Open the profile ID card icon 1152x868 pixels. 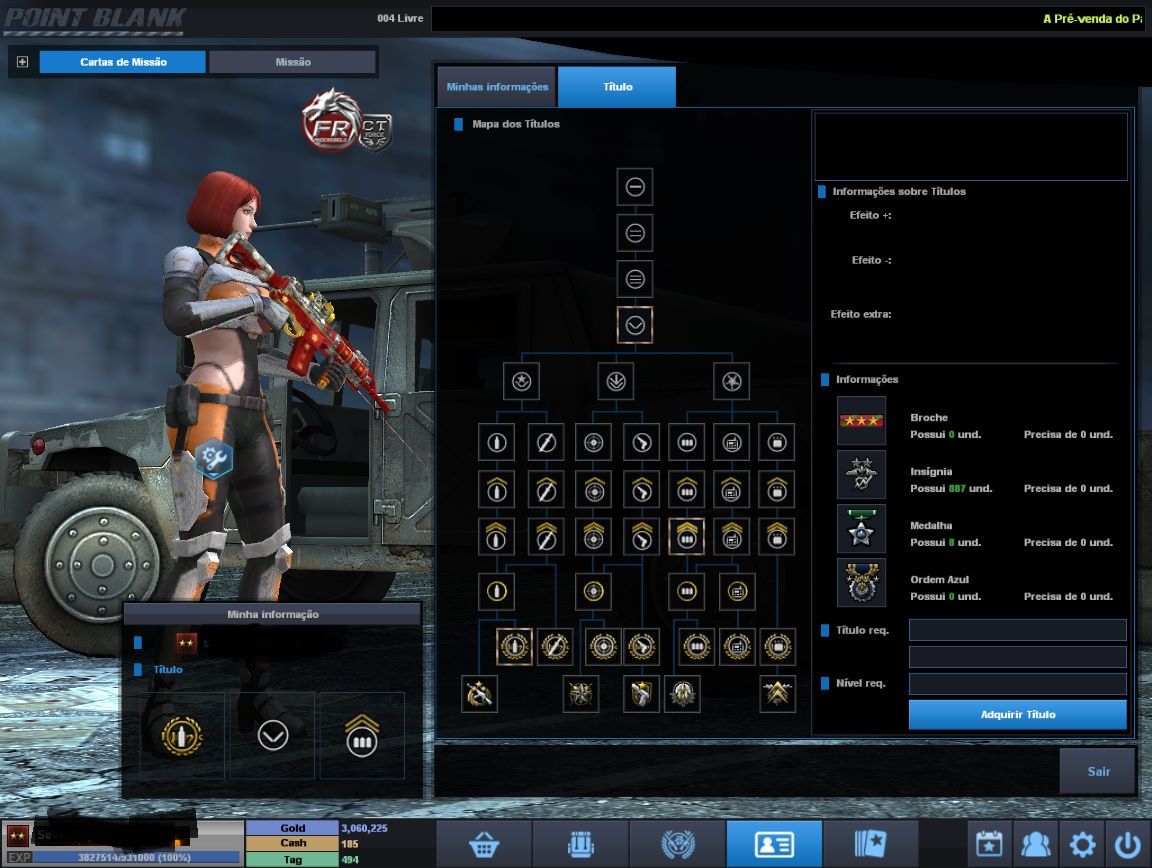[774, 844]
